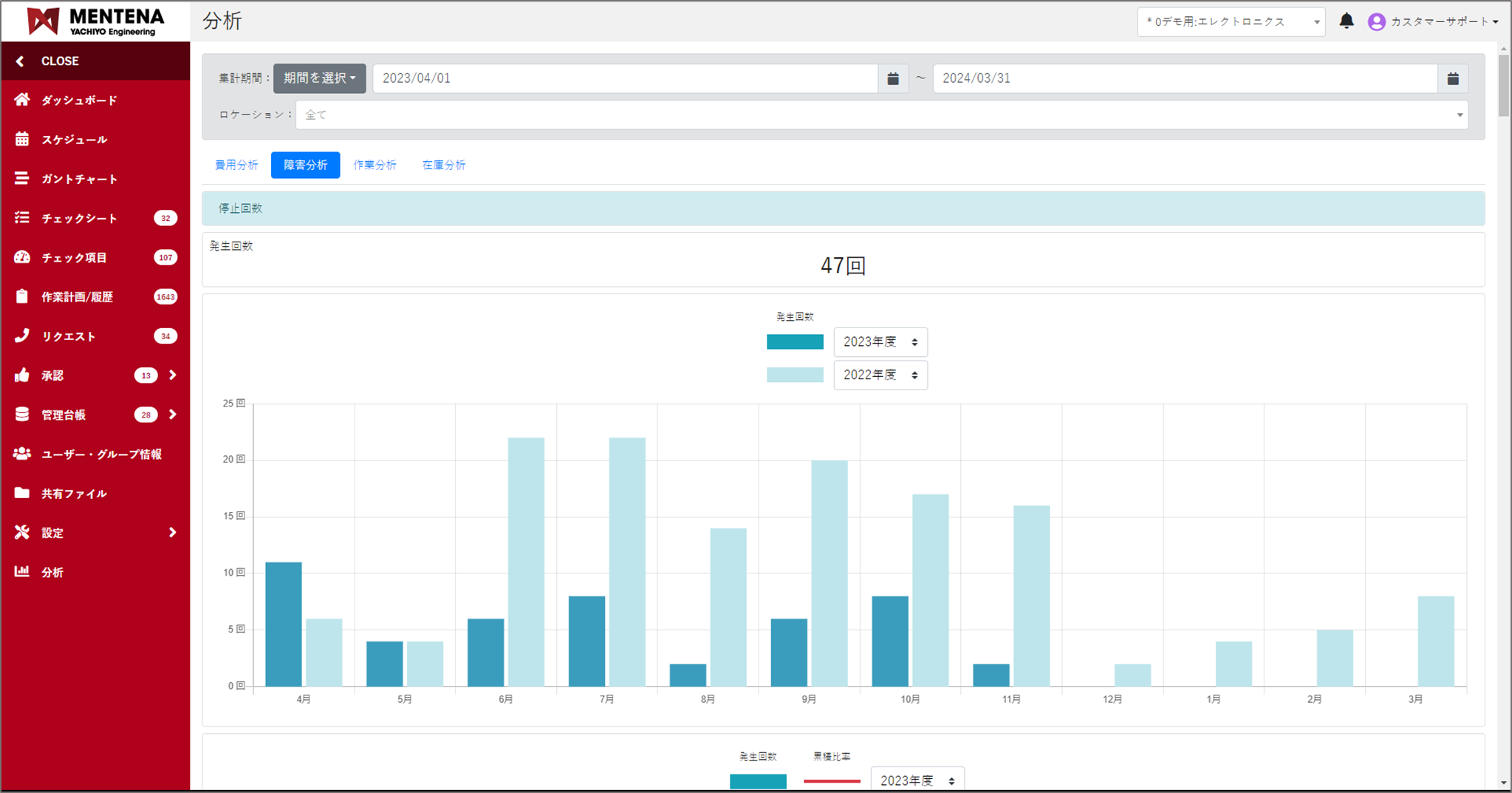Switch to the 在庫分析 tab
The height and width of the screenshot is (793, 1512).
[443, 165]
